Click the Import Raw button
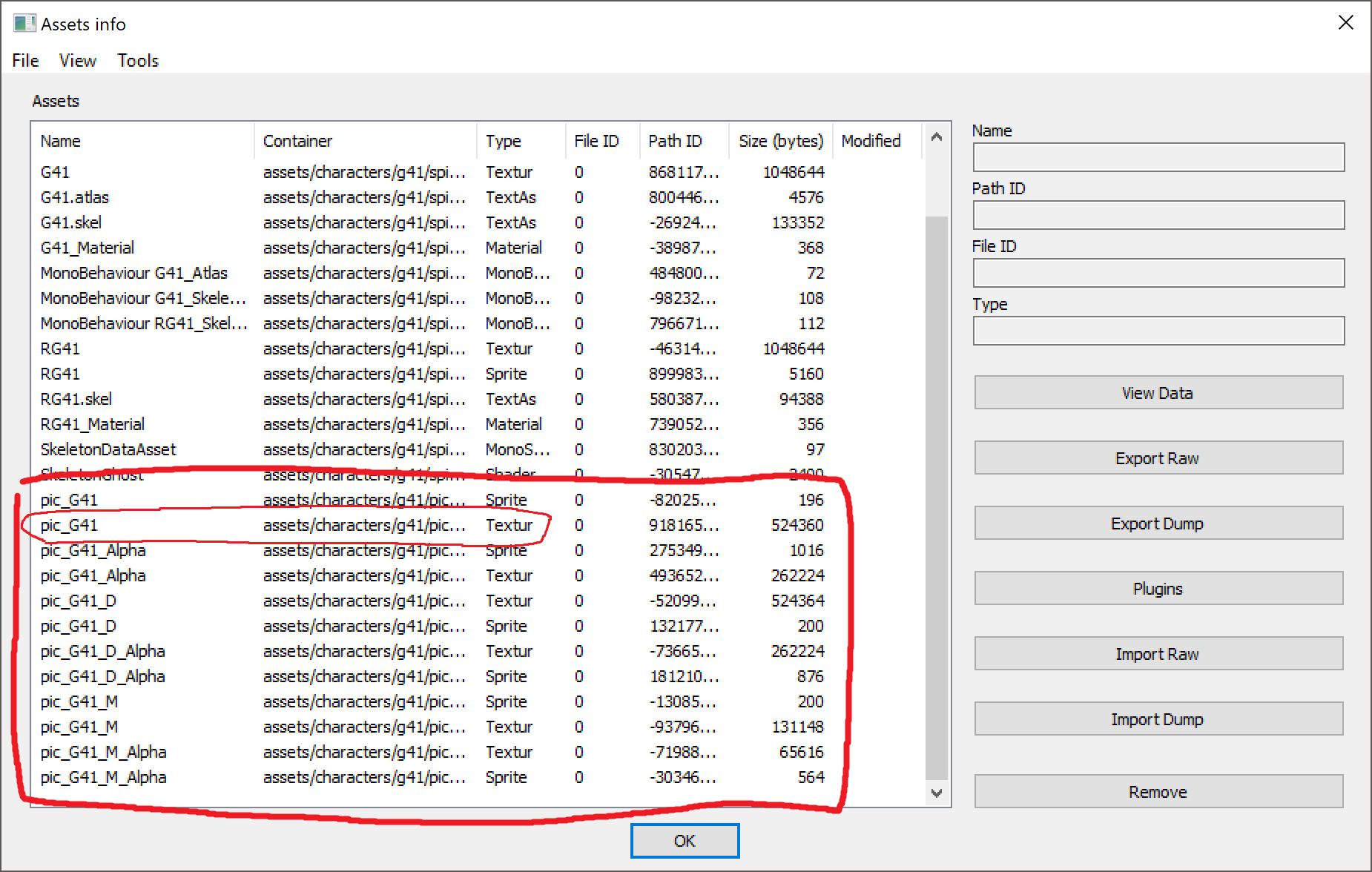Screen dimensions: 1372x872 pyautogui.click(x=1158, y=654)
